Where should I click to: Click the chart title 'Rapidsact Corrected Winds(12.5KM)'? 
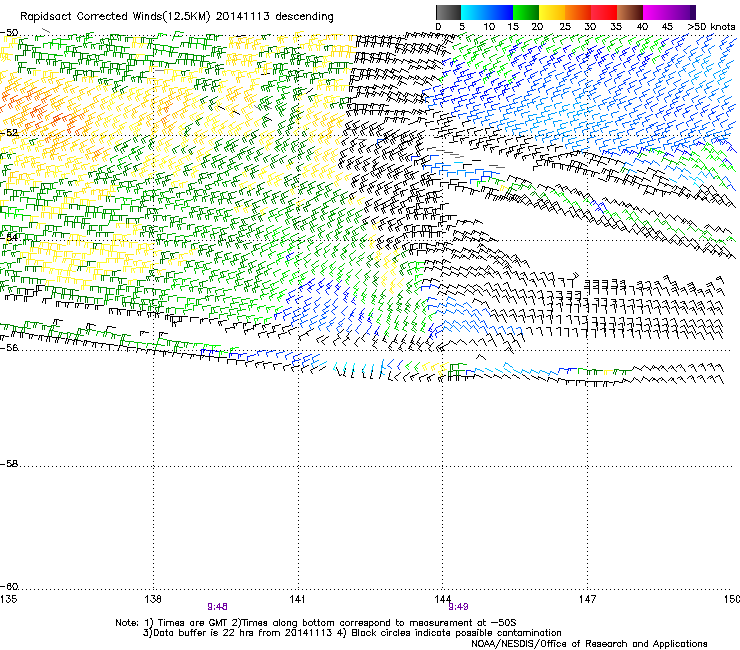(115, 17)
